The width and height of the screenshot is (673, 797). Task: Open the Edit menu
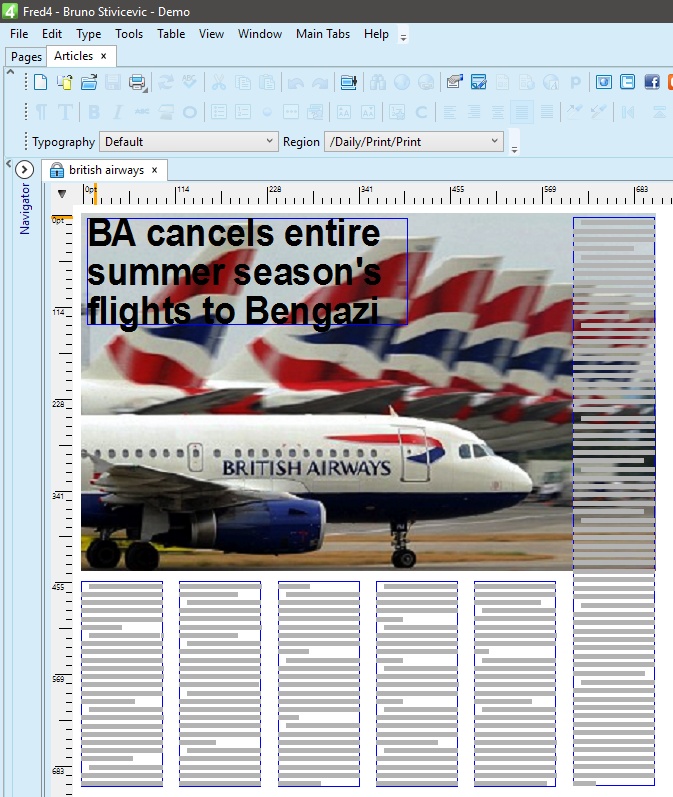coord(52,34)
